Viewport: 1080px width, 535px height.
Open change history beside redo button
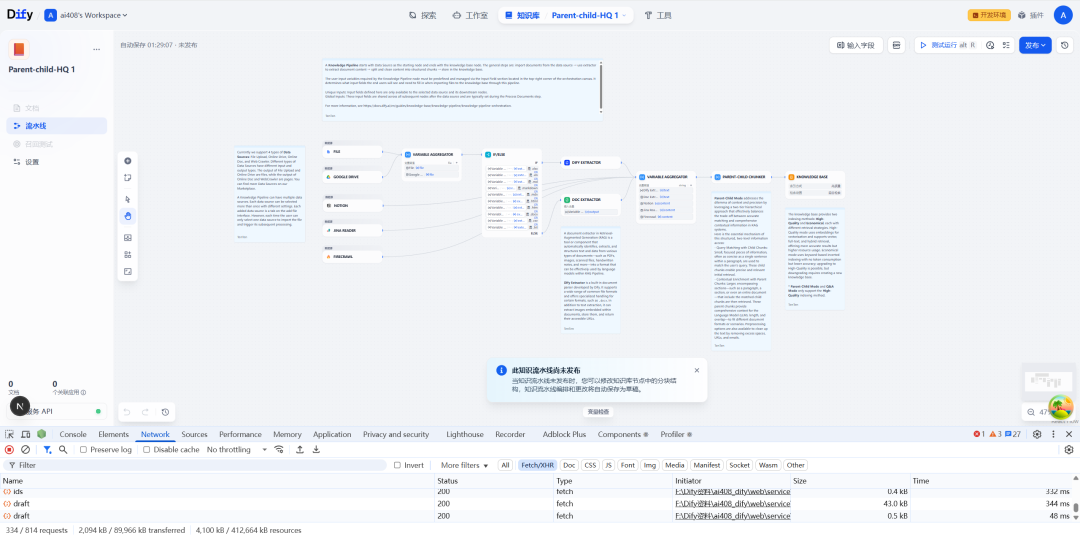[x=165, y=412]
